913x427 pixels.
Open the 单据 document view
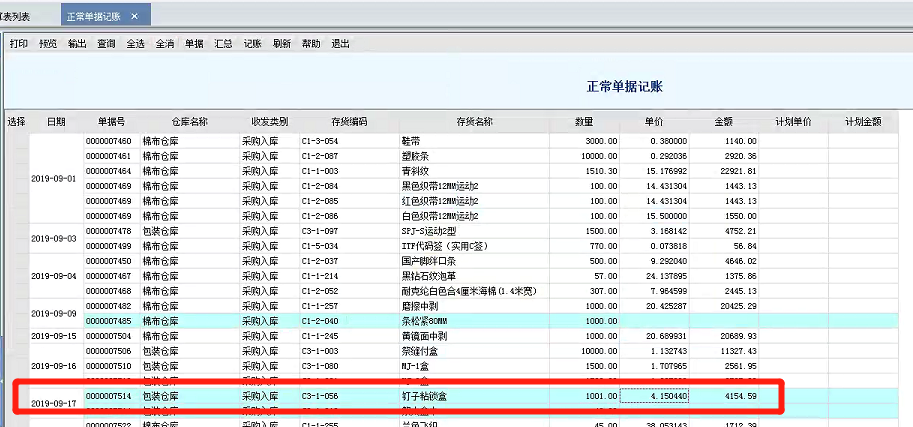194,44
